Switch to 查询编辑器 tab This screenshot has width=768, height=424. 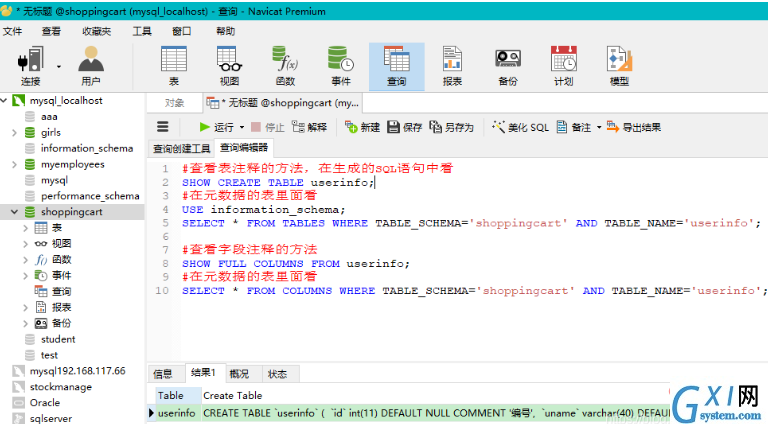point(244,147)
